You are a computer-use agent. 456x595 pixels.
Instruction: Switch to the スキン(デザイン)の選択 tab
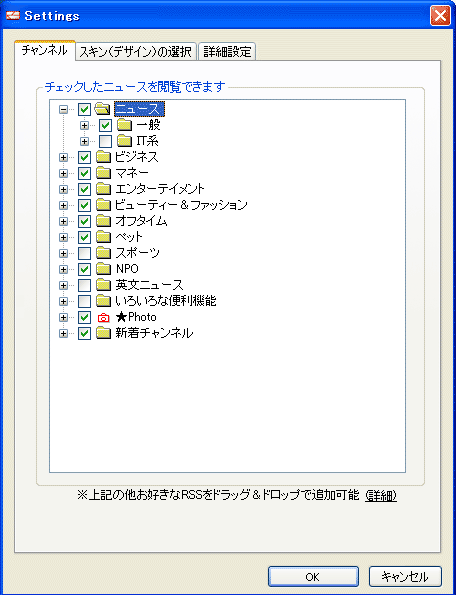(136, 52)
